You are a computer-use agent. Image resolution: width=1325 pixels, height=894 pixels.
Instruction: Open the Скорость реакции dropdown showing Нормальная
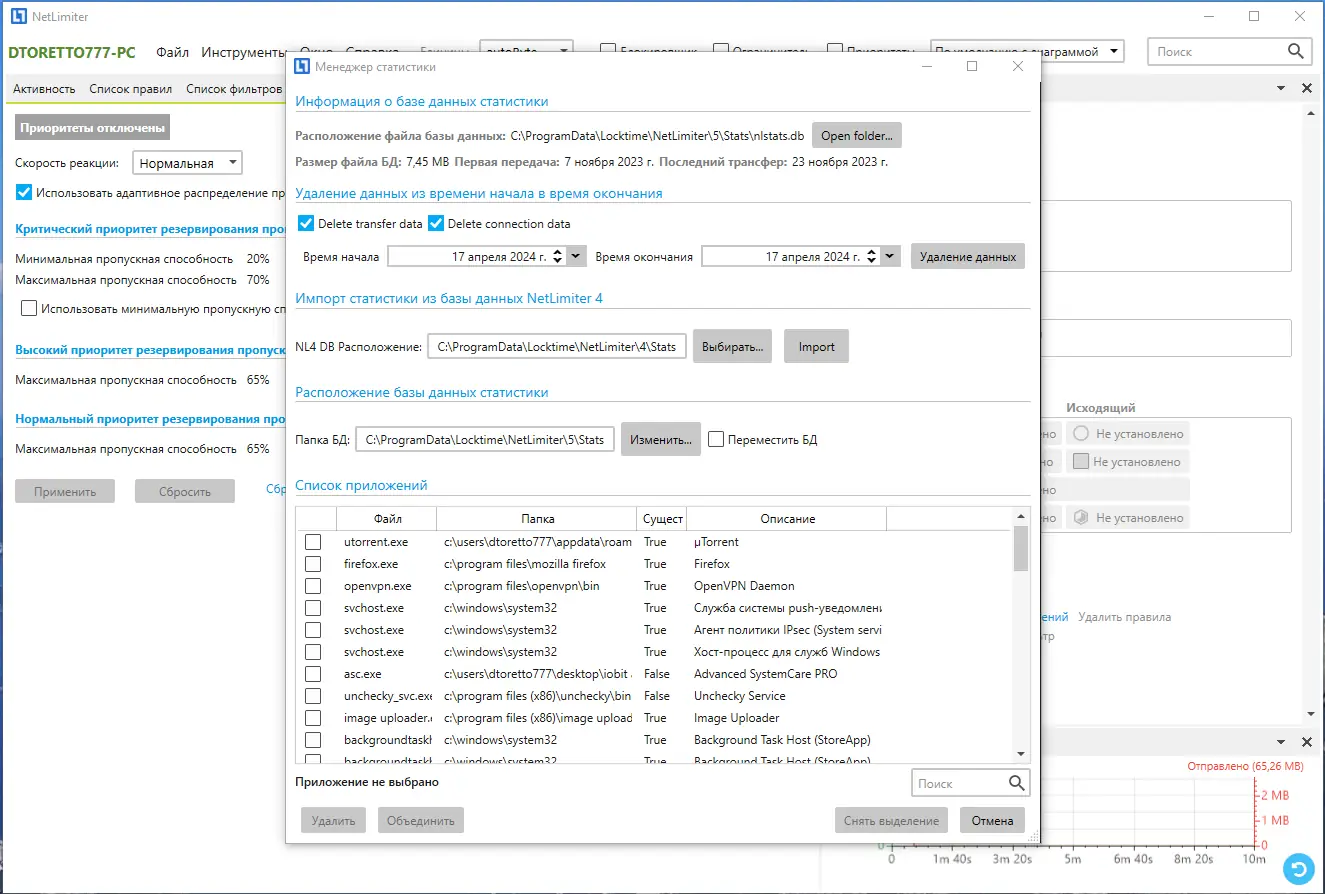pyautogui.click(x=187, y=163)
